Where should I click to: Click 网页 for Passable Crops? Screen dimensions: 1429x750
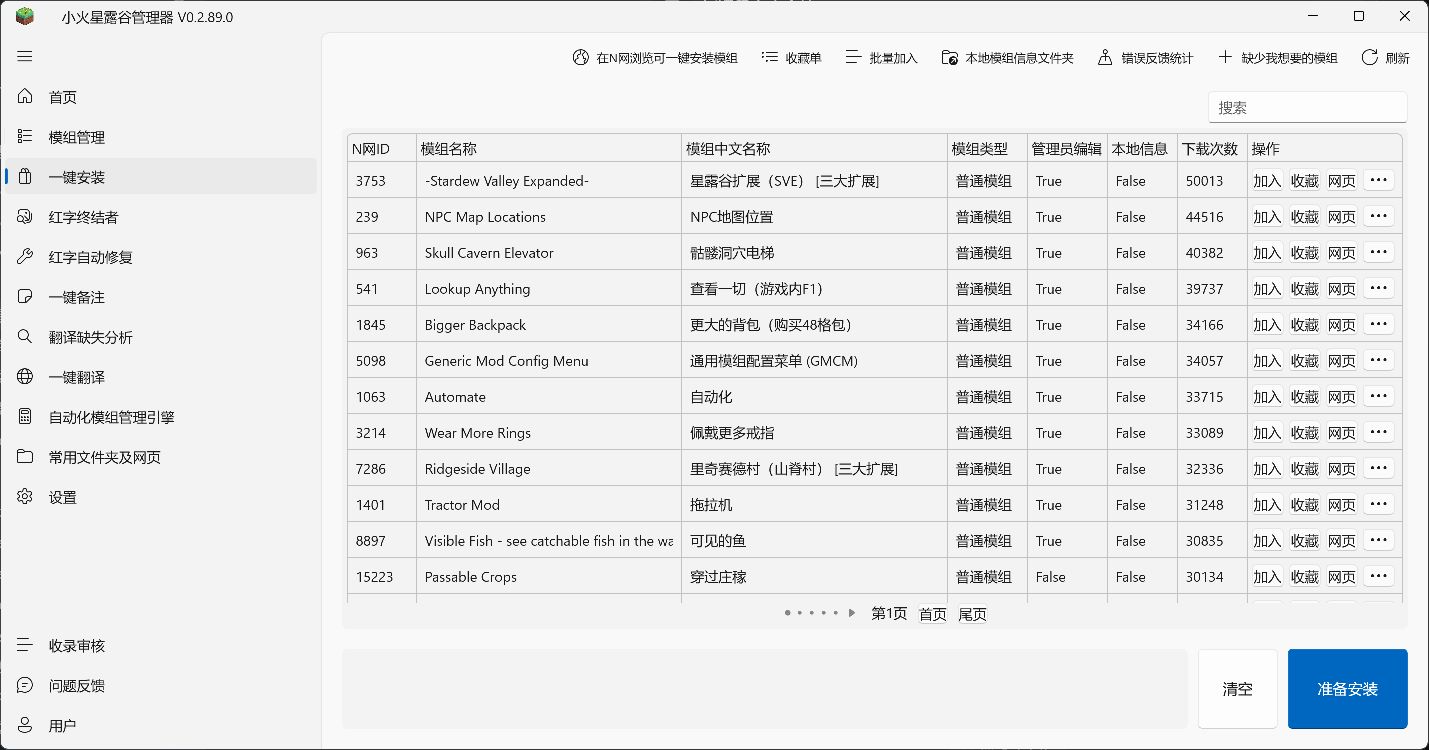[x=1342, y=577]
